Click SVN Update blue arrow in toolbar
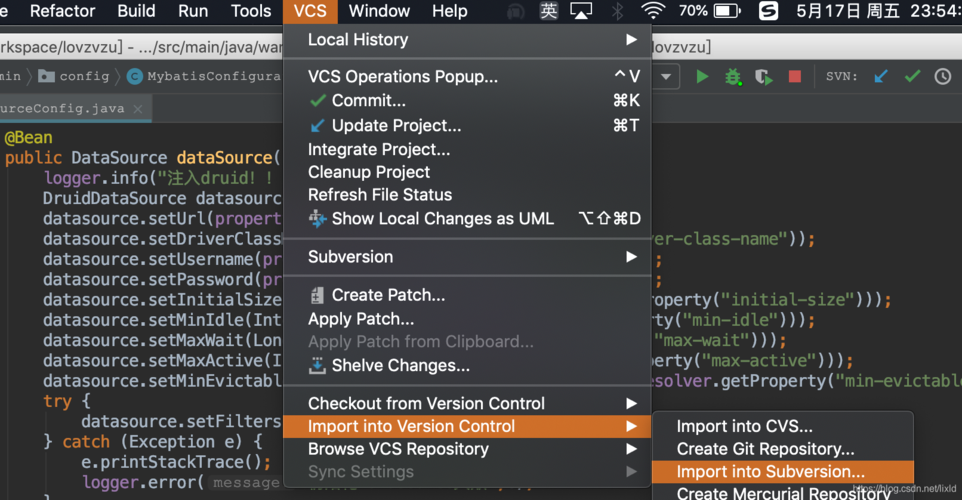This screenshot has height=500, width=962. [881, 76]
